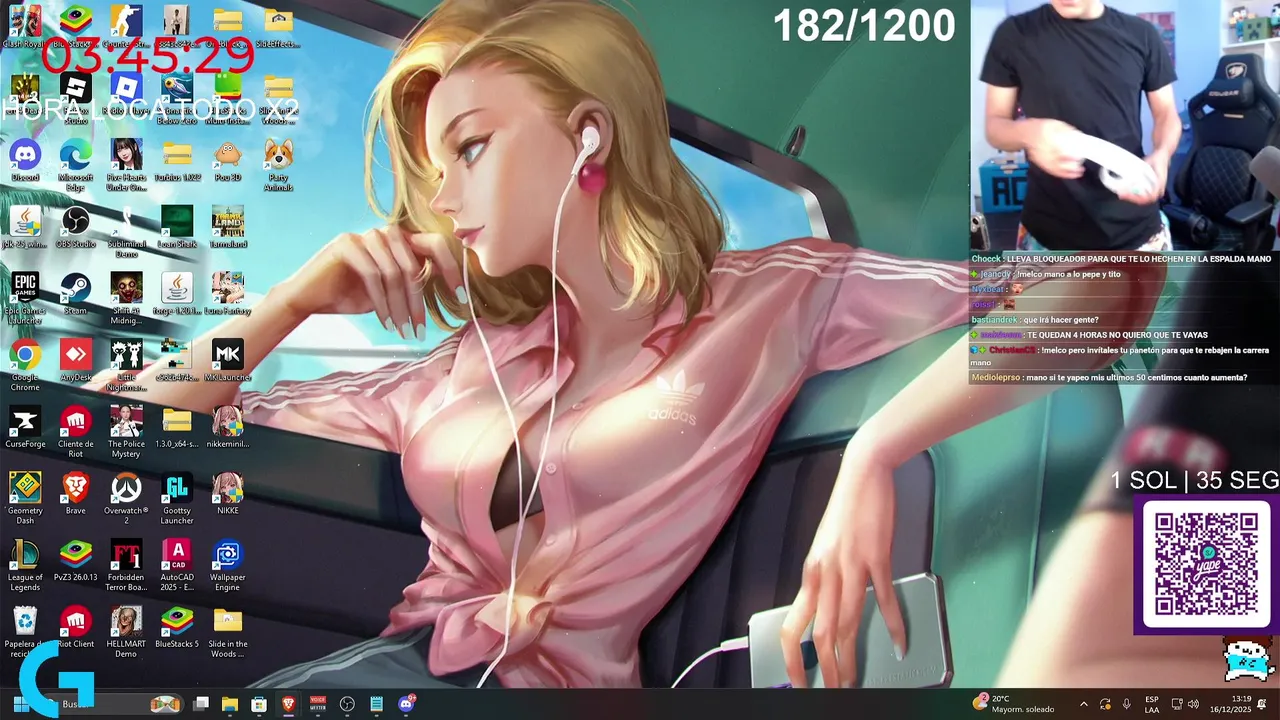
Task: Select the PvZ3 26.0.13 icon
Action: (75, 560)
